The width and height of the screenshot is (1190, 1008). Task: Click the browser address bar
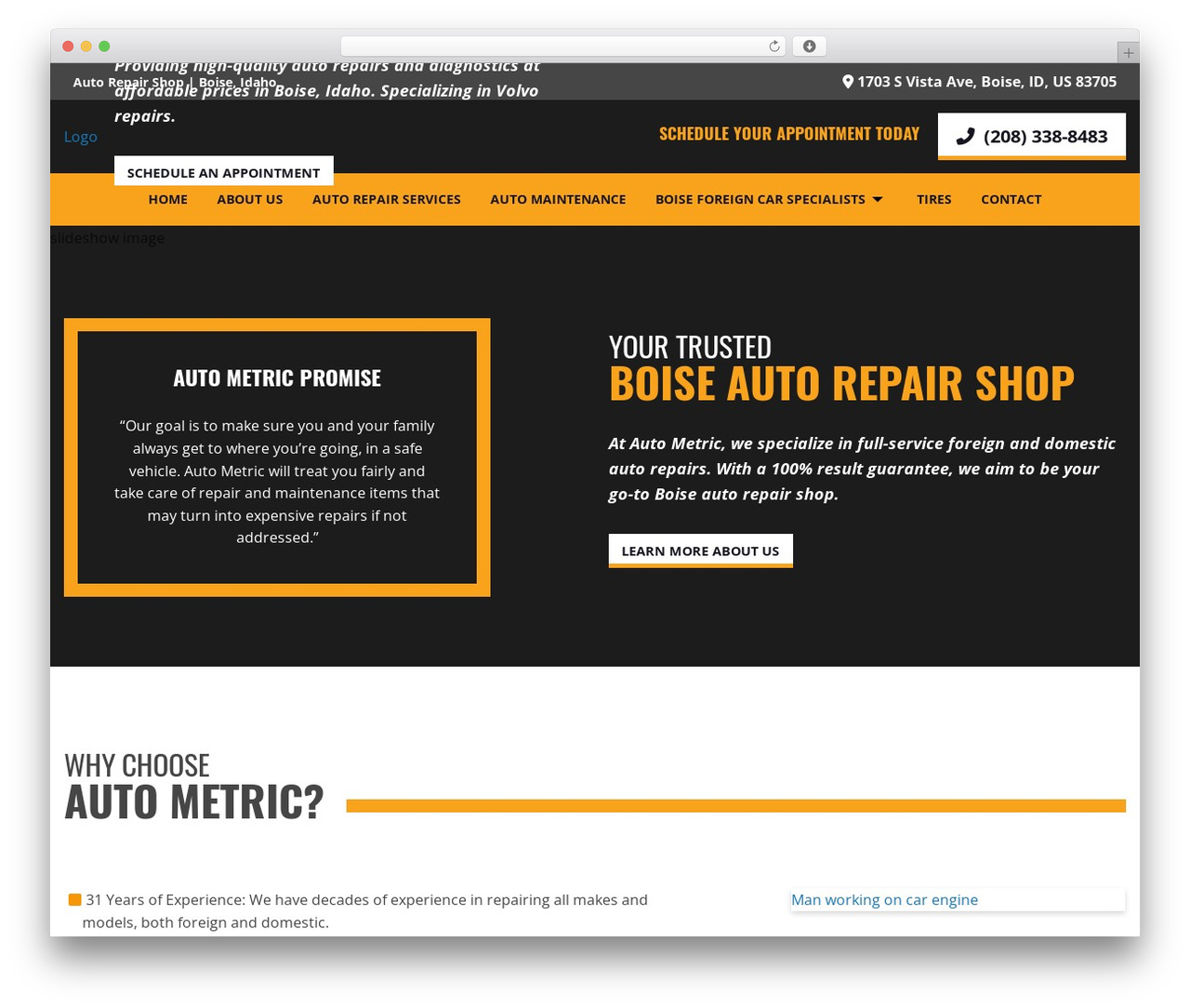[562, 46]
